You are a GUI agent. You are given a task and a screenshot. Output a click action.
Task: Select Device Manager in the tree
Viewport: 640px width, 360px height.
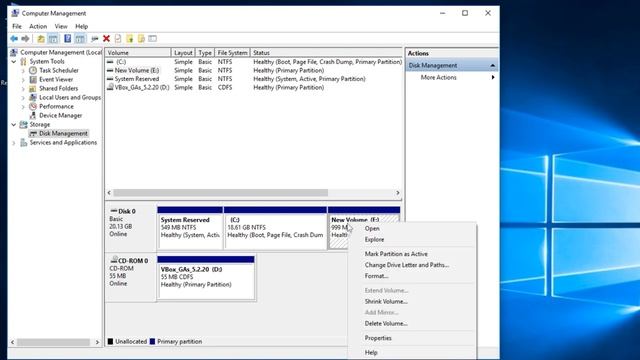pos(60,115)
